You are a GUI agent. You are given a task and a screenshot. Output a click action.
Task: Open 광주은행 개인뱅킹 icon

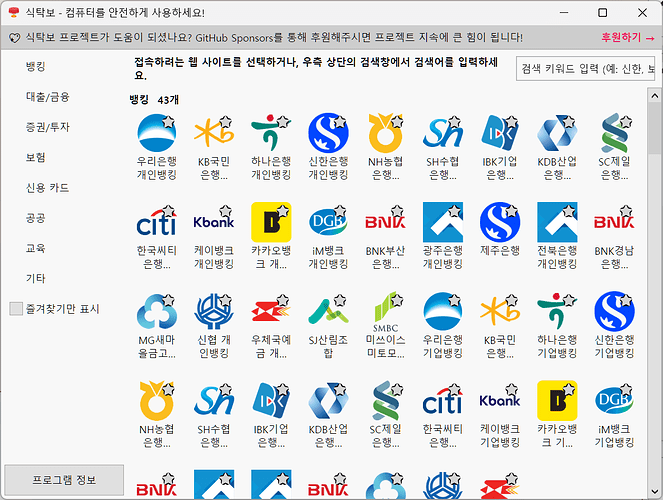click(442, 222)
